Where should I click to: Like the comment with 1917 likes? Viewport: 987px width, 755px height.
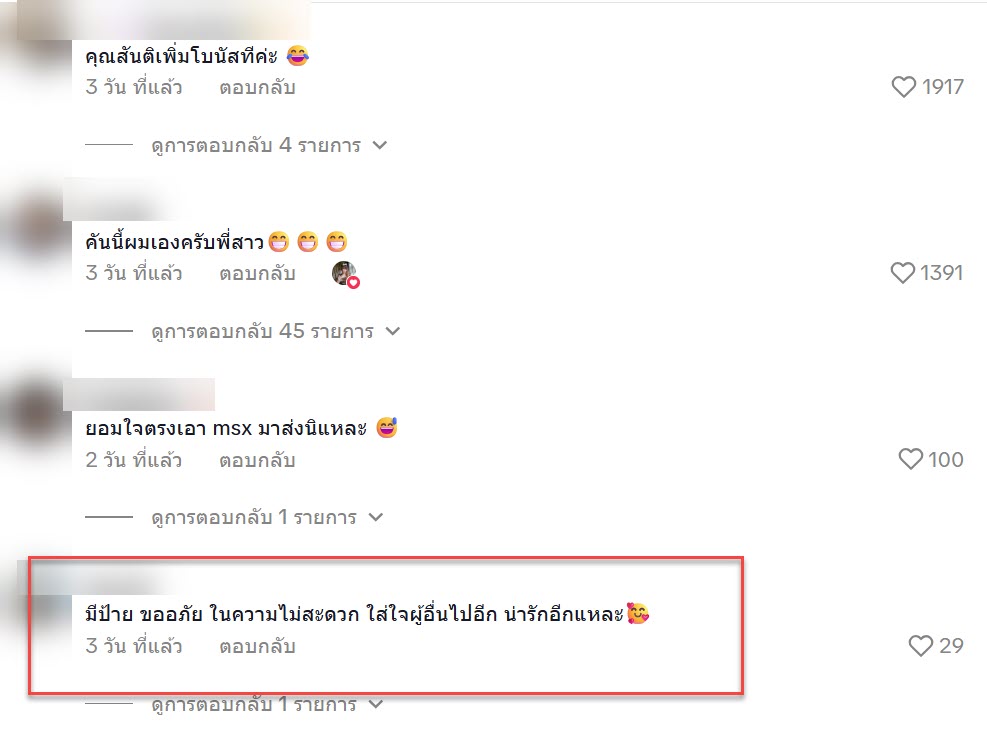pyautogui.click(x=903, y=87)
